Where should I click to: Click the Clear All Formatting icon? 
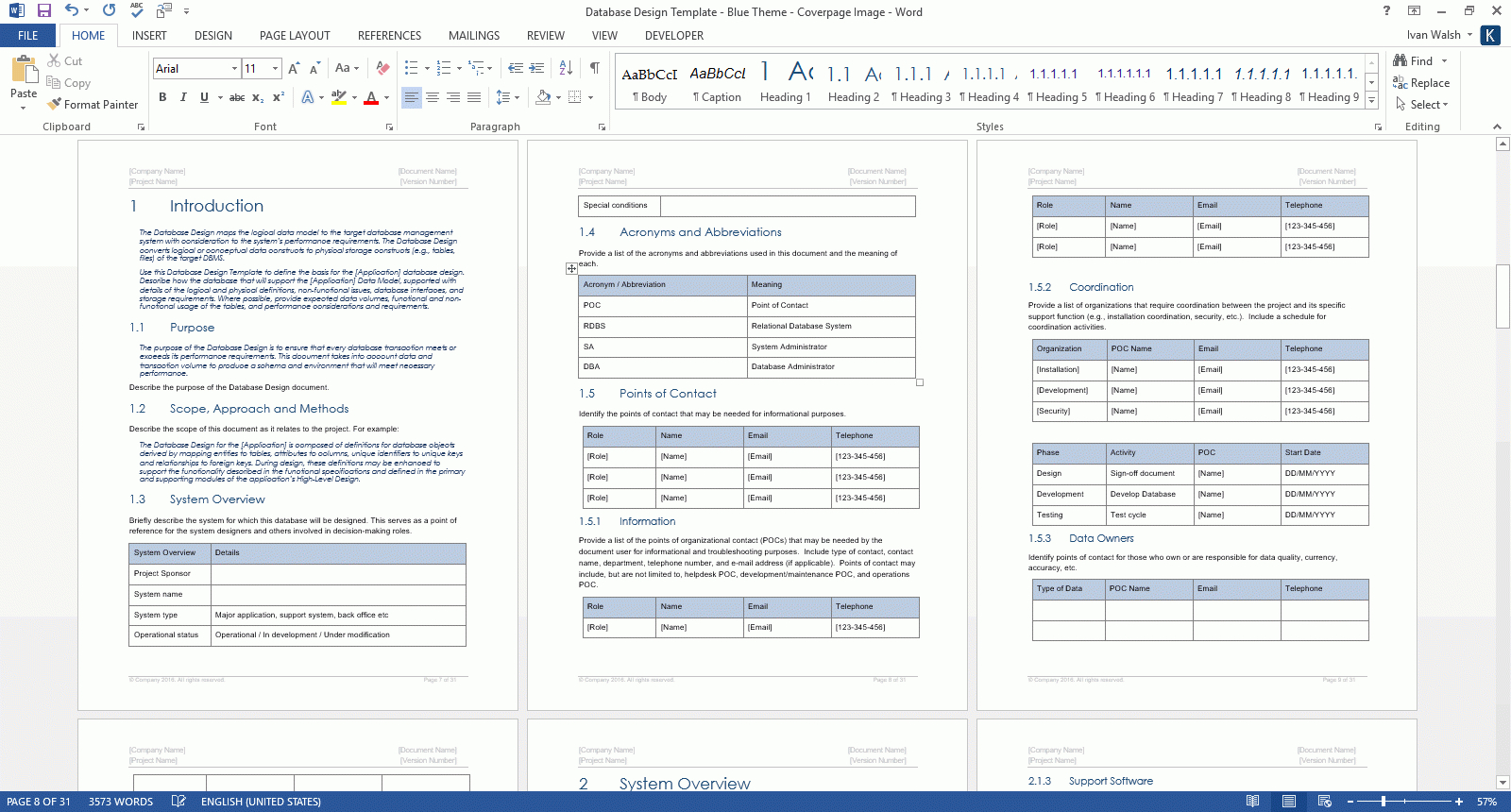click(x=382, y=68)
